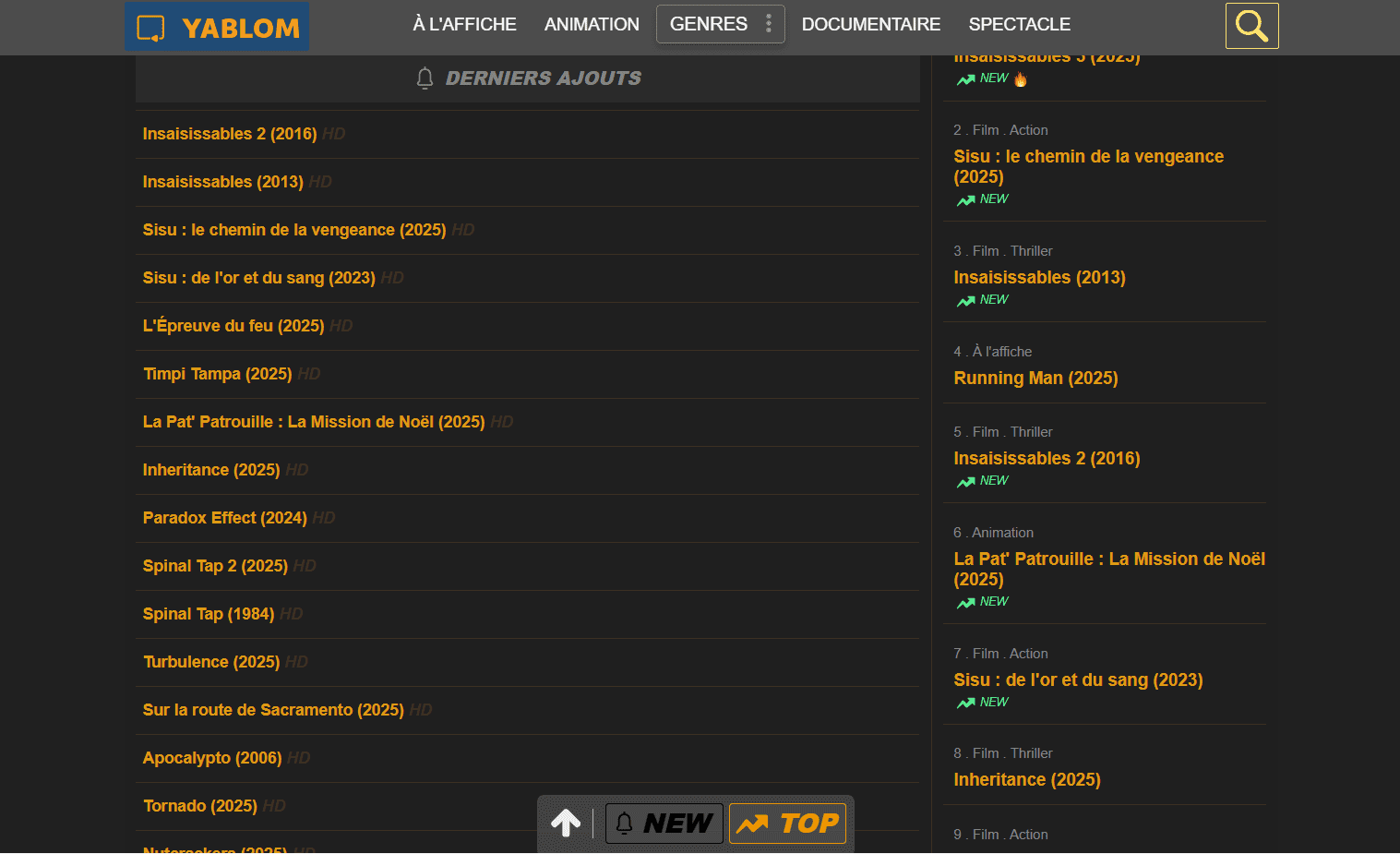Open Apocalypto (2006) from Derniers Ajouts
This screenshot has width=1400, height=854.
click(x=212, y=757)
